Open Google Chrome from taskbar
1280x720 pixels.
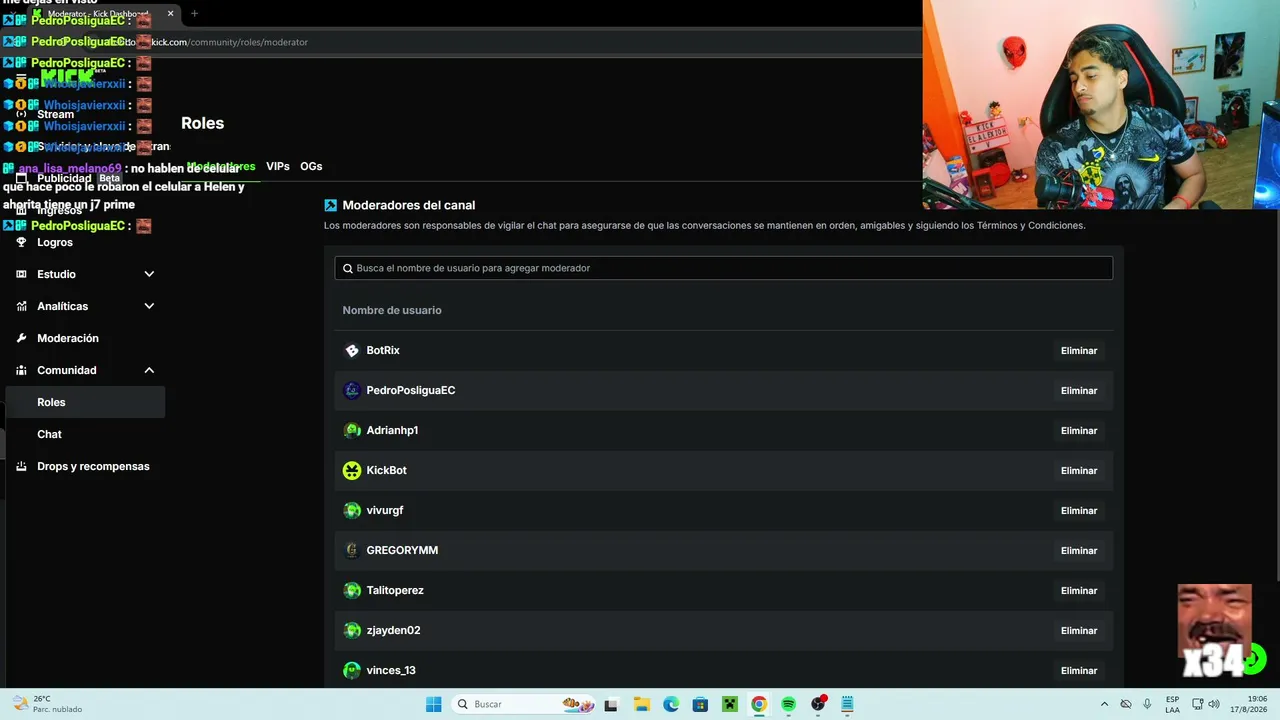(759, 704)
